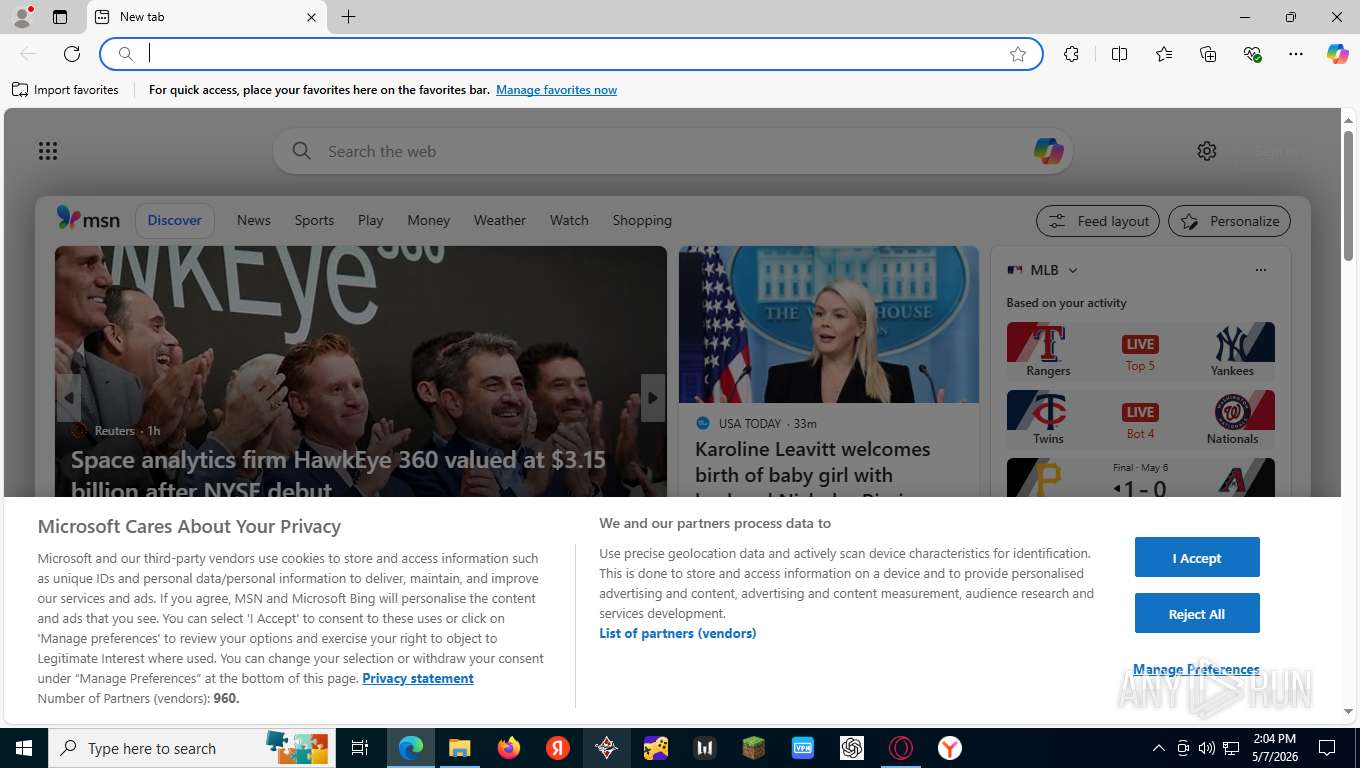The image size is (1360, 768).
Task: Open page settings gear icon
Action: 1207,151
